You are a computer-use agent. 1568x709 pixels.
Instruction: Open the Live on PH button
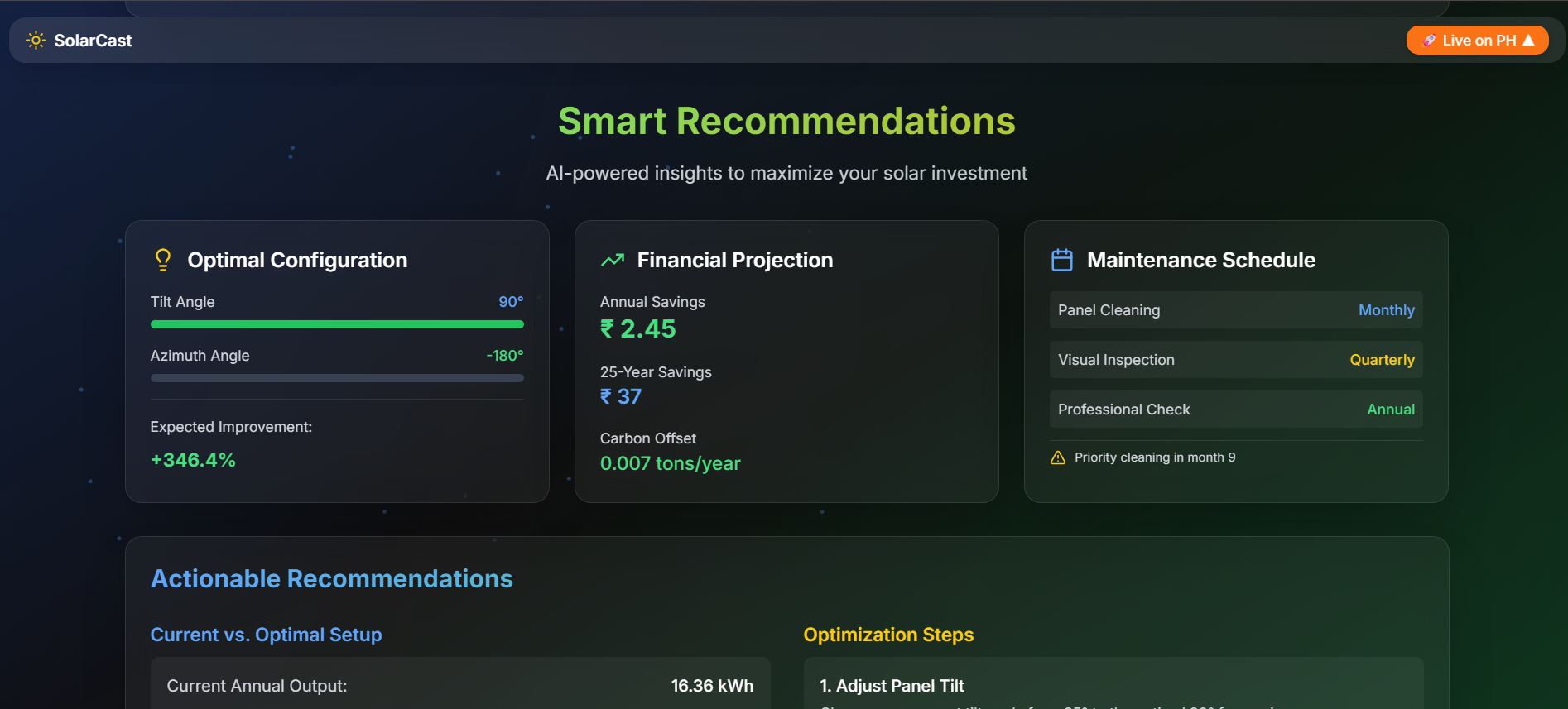pyautogui.click(x=1477, y=40)
